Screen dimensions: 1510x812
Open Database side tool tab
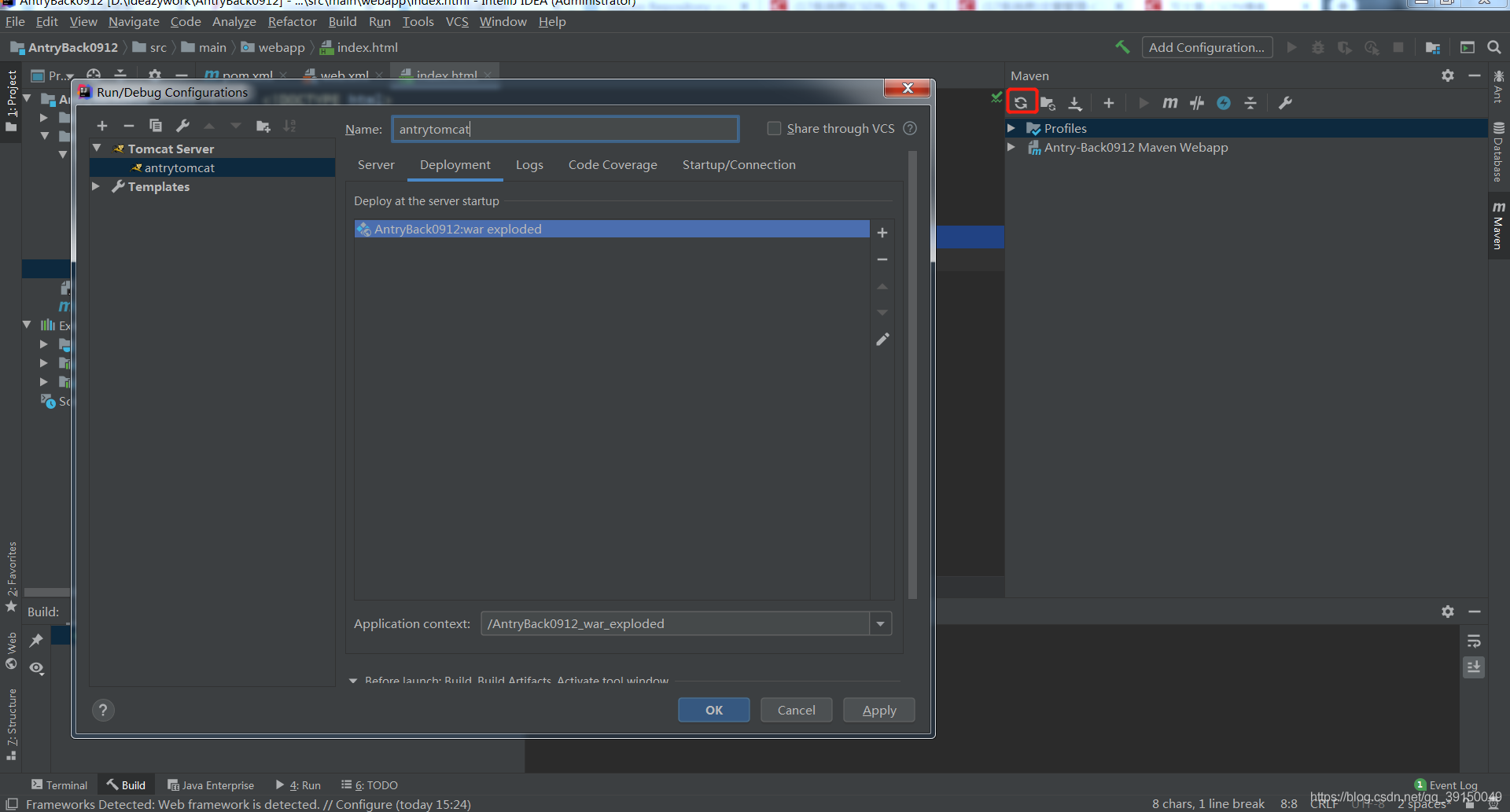pyautogui.click(x=1498, y=152)
